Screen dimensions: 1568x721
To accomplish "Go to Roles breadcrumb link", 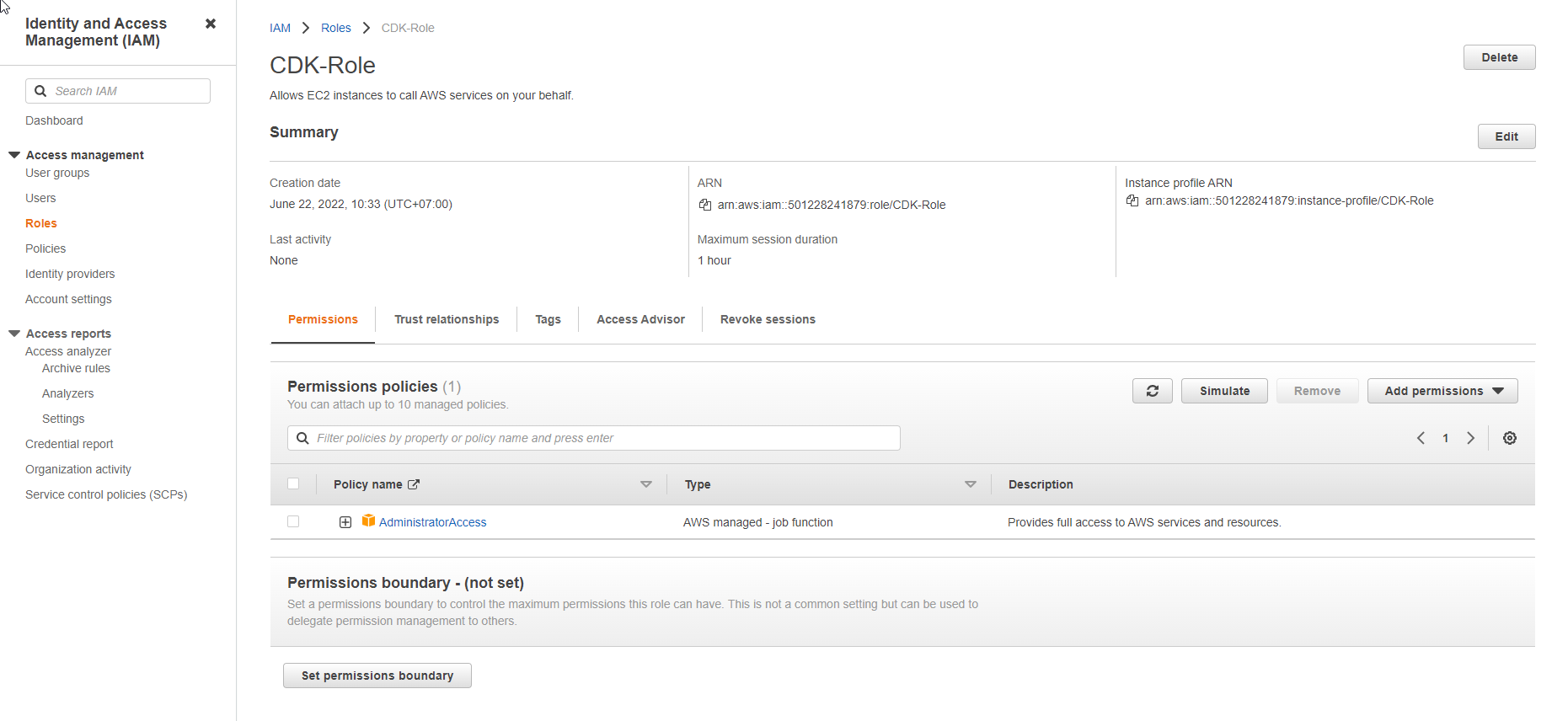I will pyautogui.click(x=335, y=28).
